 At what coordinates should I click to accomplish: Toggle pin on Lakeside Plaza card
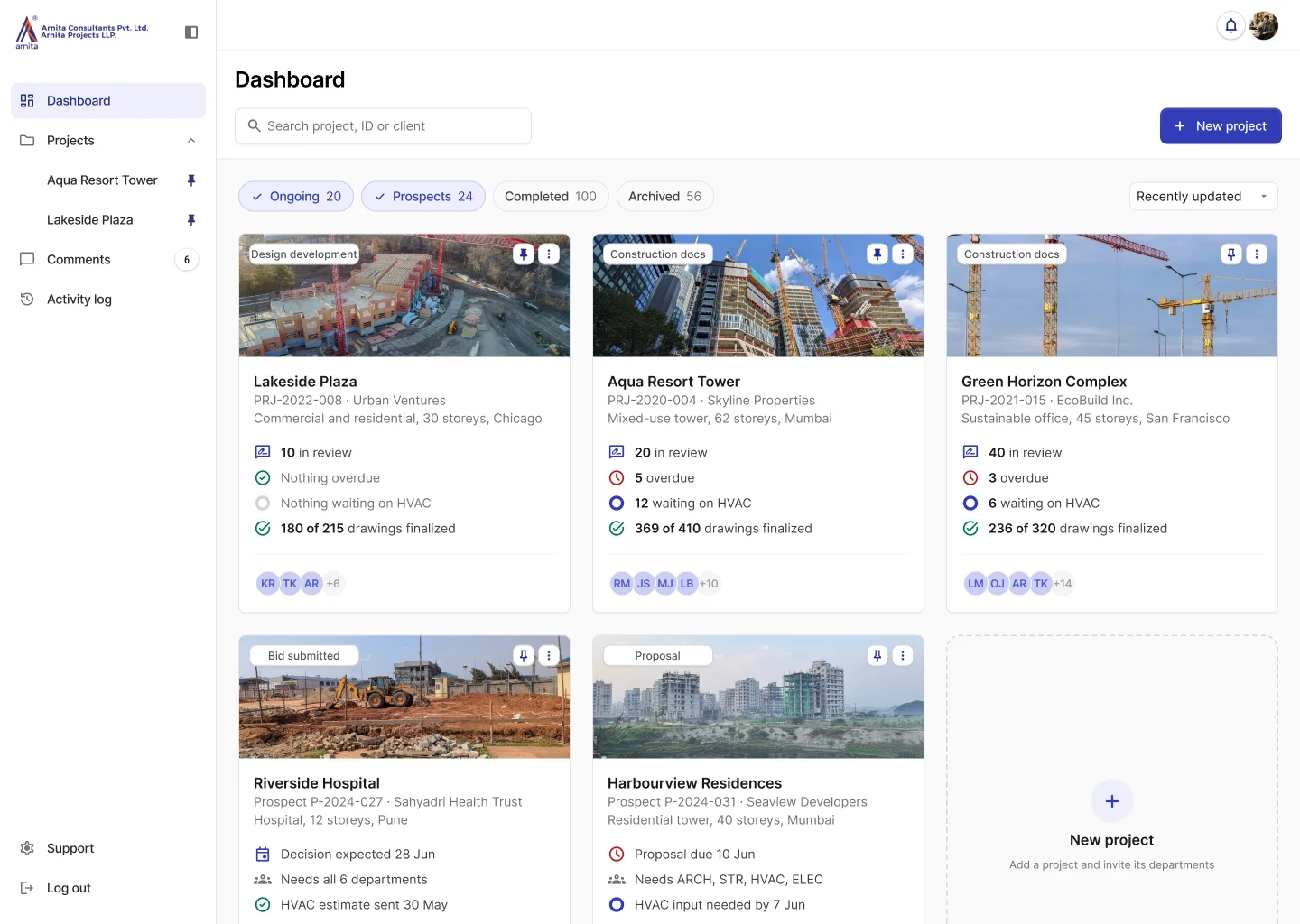coord(524,254)
